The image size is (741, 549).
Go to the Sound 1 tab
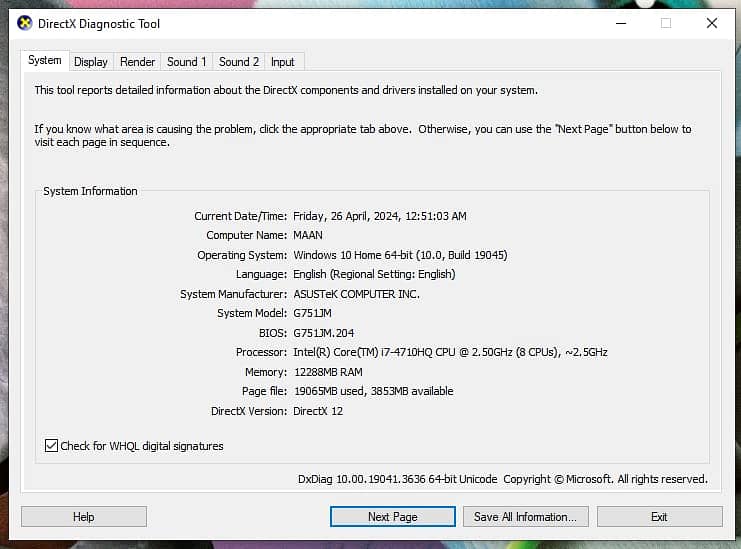[x=187, y=62]
